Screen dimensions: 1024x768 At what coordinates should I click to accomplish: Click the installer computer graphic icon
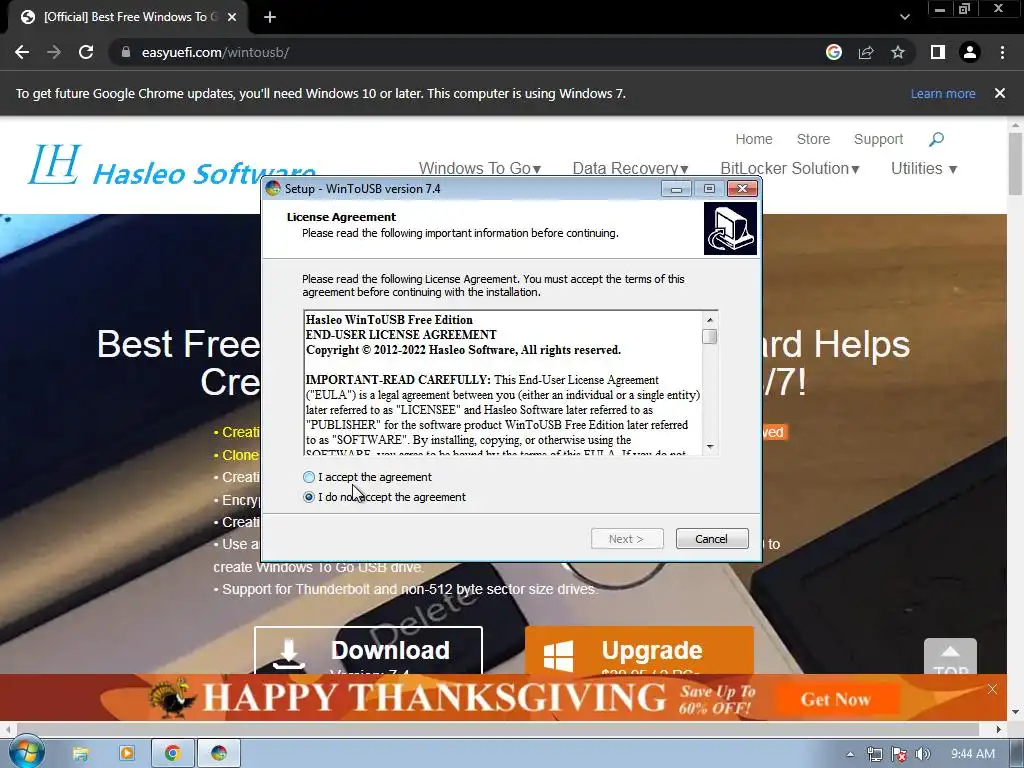point(730,228)
